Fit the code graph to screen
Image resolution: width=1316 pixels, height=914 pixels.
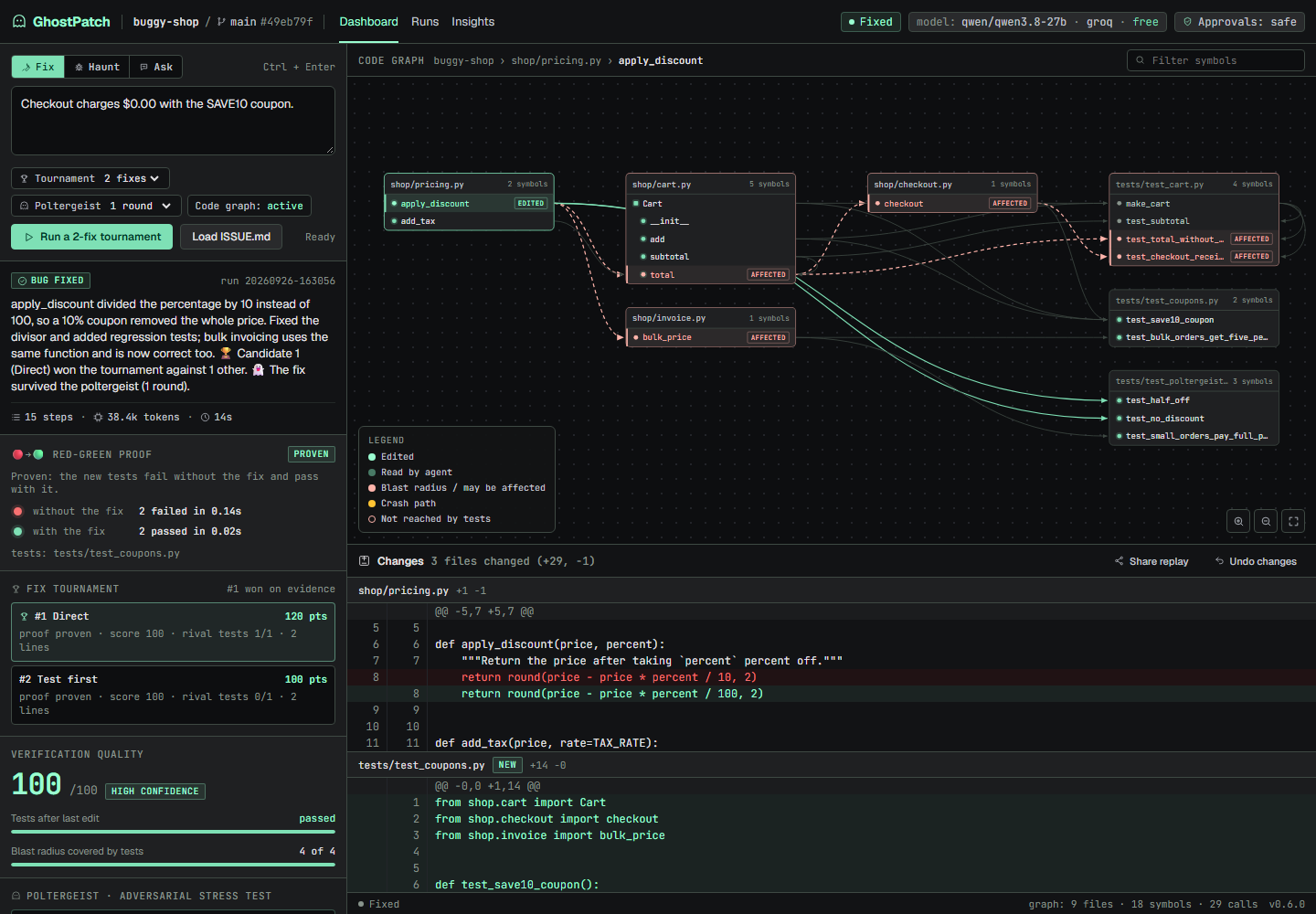1293,521
